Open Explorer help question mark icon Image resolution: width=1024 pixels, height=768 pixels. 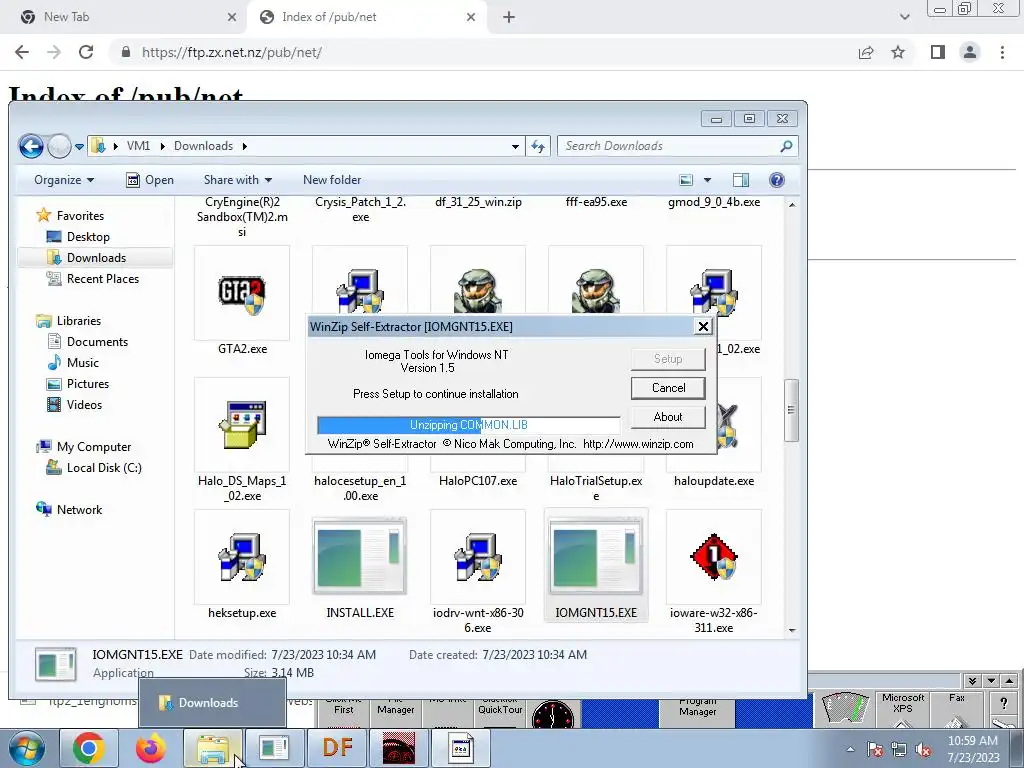[776, 180]
